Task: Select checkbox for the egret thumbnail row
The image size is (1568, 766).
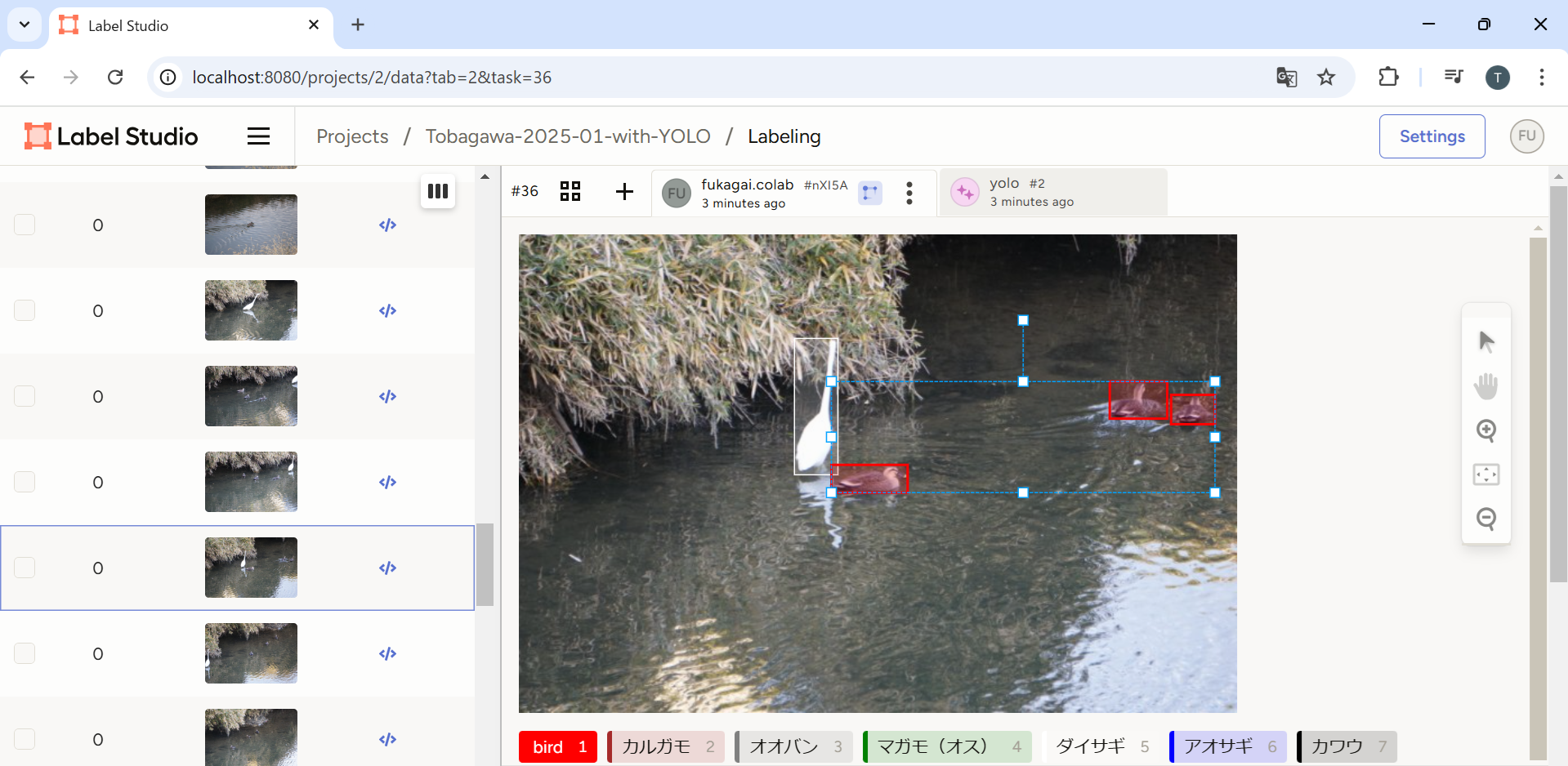Action: tap(25, 310)
